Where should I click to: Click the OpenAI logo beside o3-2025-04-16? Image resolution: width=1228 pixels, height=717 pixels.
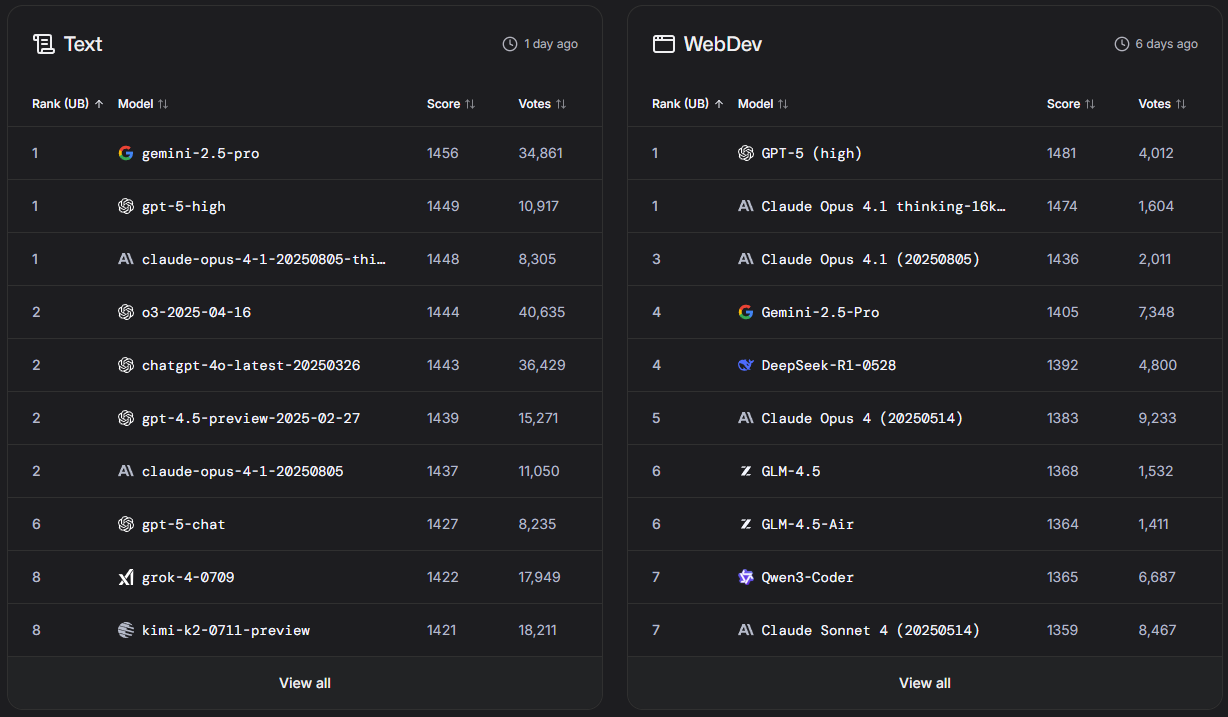(126, 312)
